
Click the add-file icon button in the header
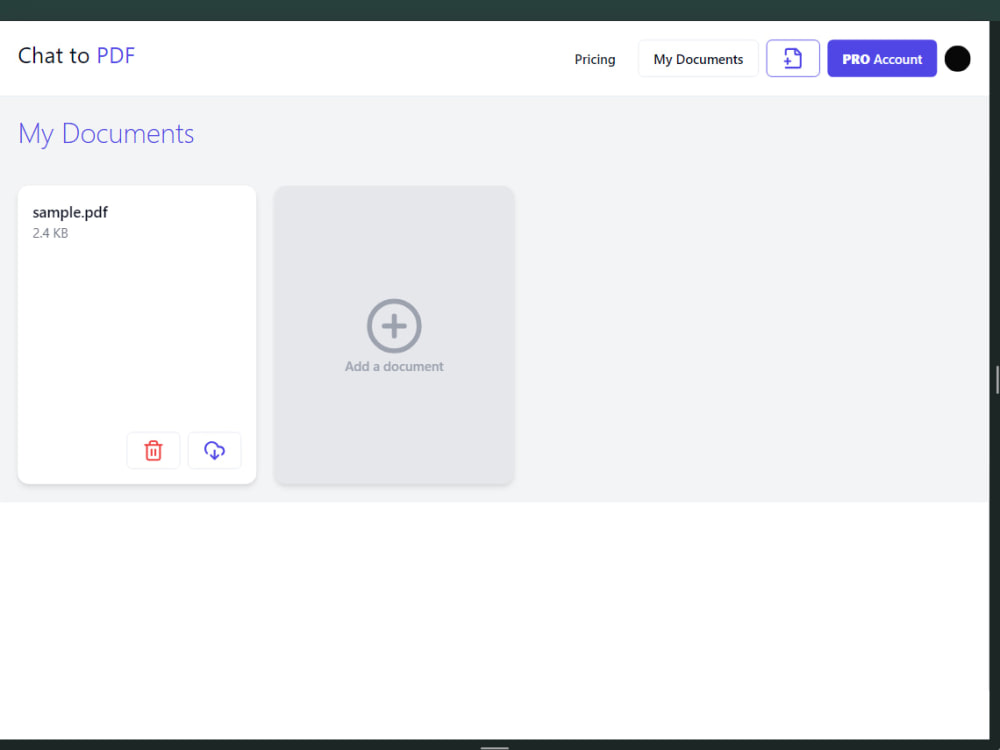(793, 59)
